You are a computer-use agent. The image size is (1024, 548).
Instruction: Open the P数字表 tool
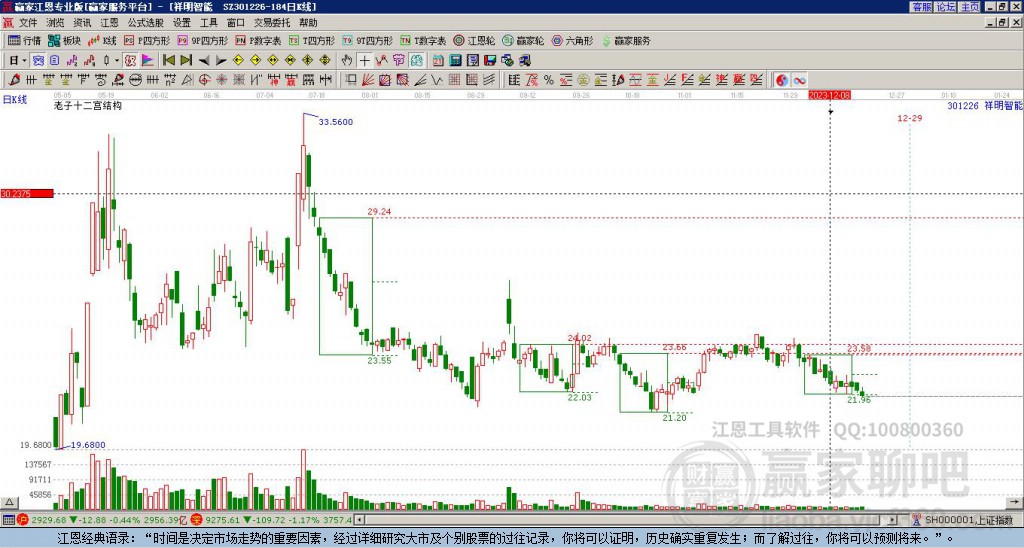pyautogui.click(x=258, y=40)
